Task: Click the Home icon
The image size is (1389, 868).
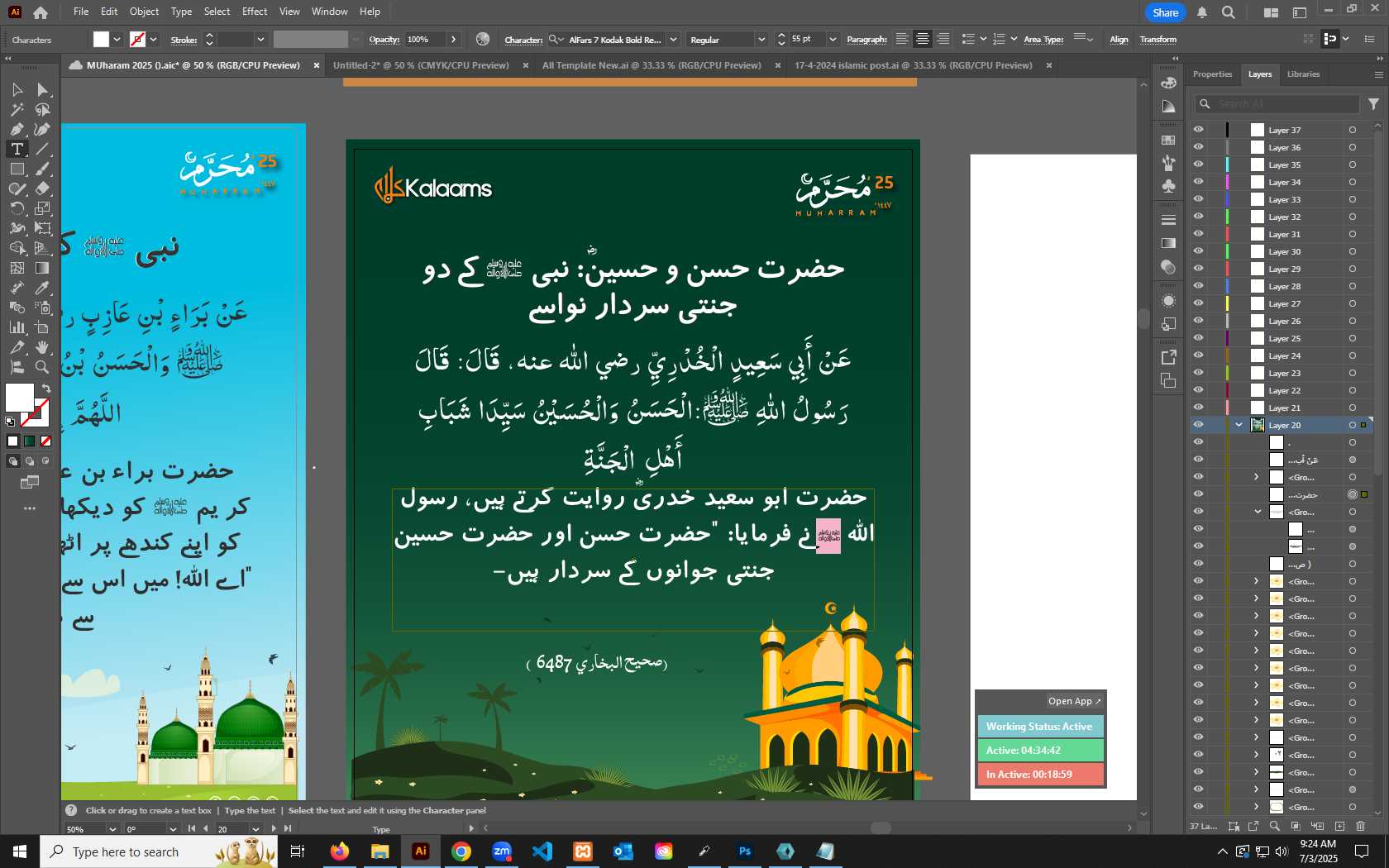Action: tap(41, 12)
